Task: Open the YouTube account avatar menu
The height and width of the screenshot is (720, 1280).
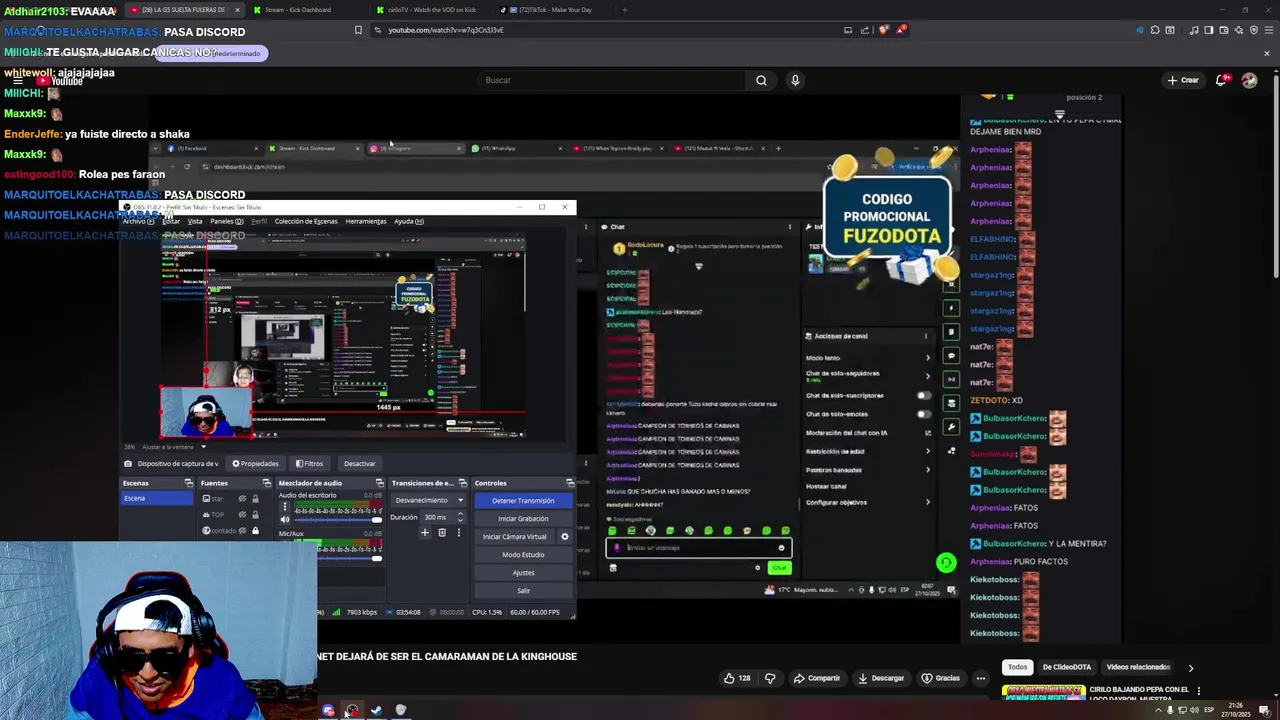Action: [x=1249, y=80]
